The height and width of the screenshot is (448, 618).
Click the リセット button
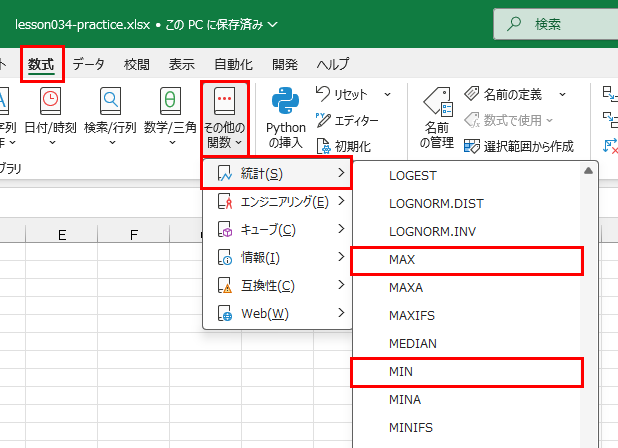click(x=342, y=94)
